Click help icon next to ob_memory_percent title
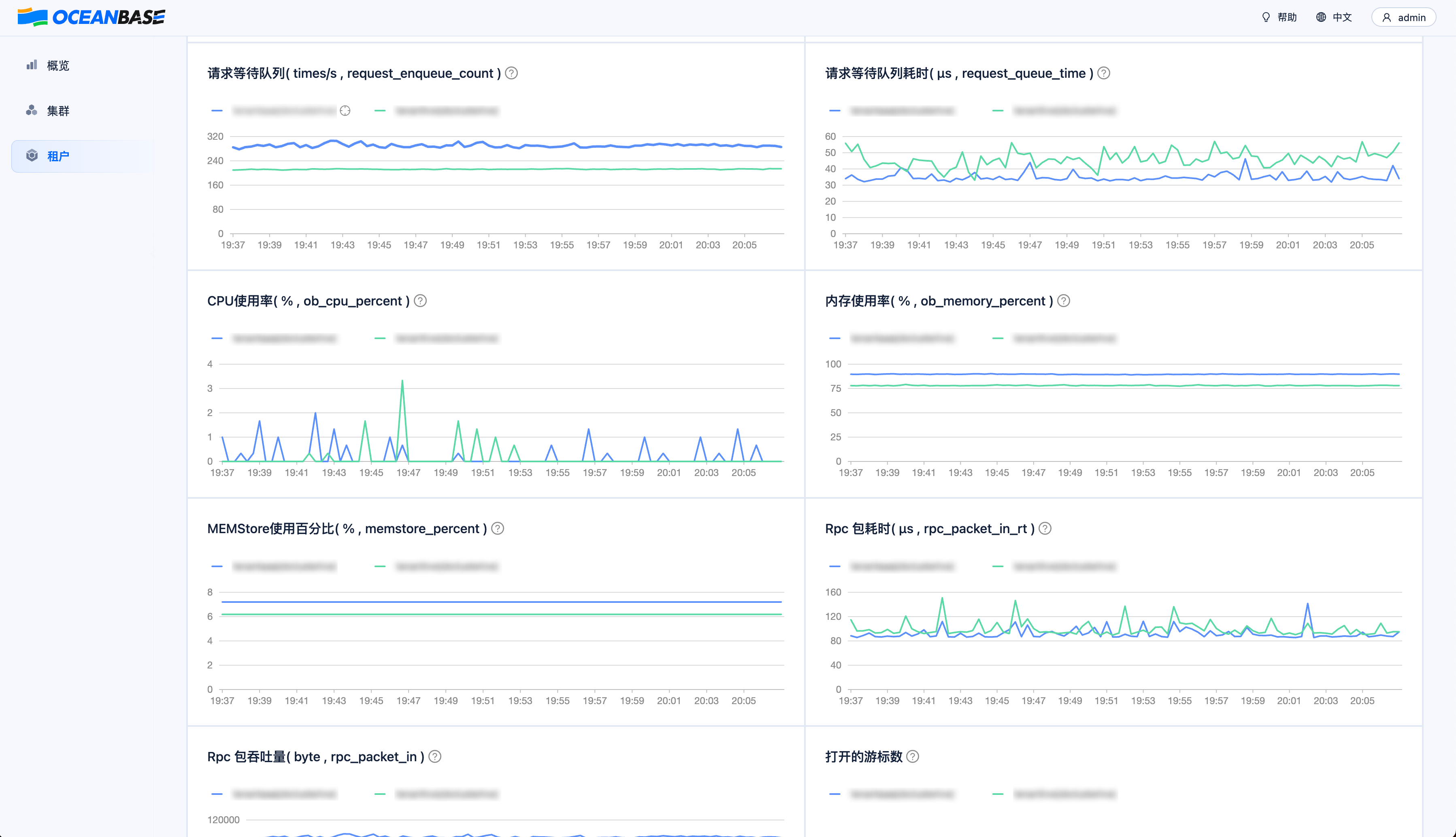This screenshot has height=837, width=1456. click(1064, 301)
